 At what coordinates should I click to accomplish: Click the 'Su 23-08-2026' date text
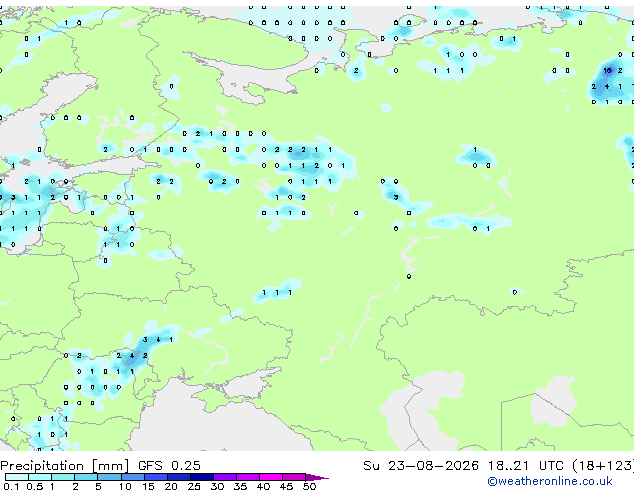tap(421, 466)
